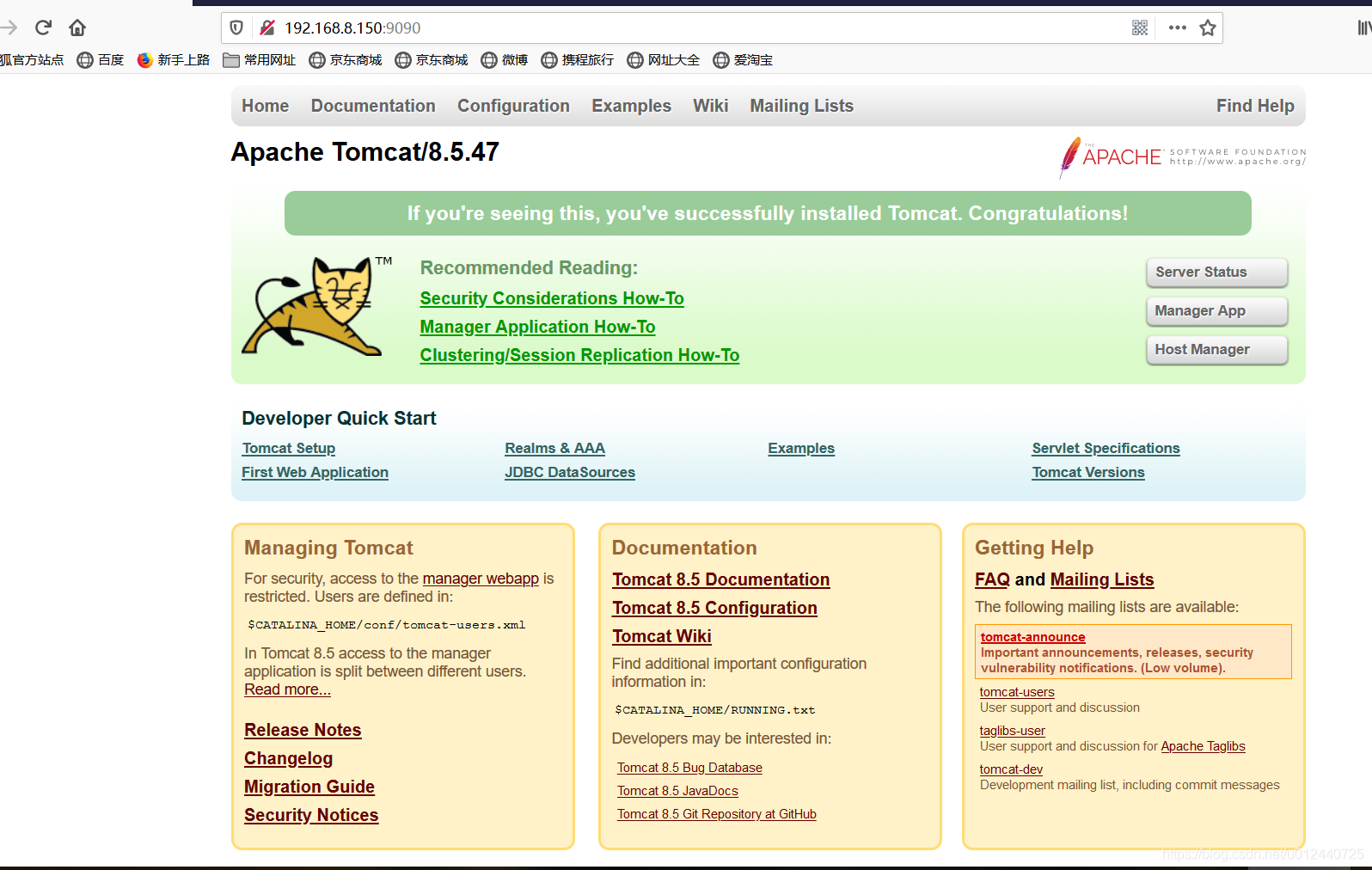The image size is (1372, 870).
Task: Open Migration Guide link
Action: [x=309, y=787]
